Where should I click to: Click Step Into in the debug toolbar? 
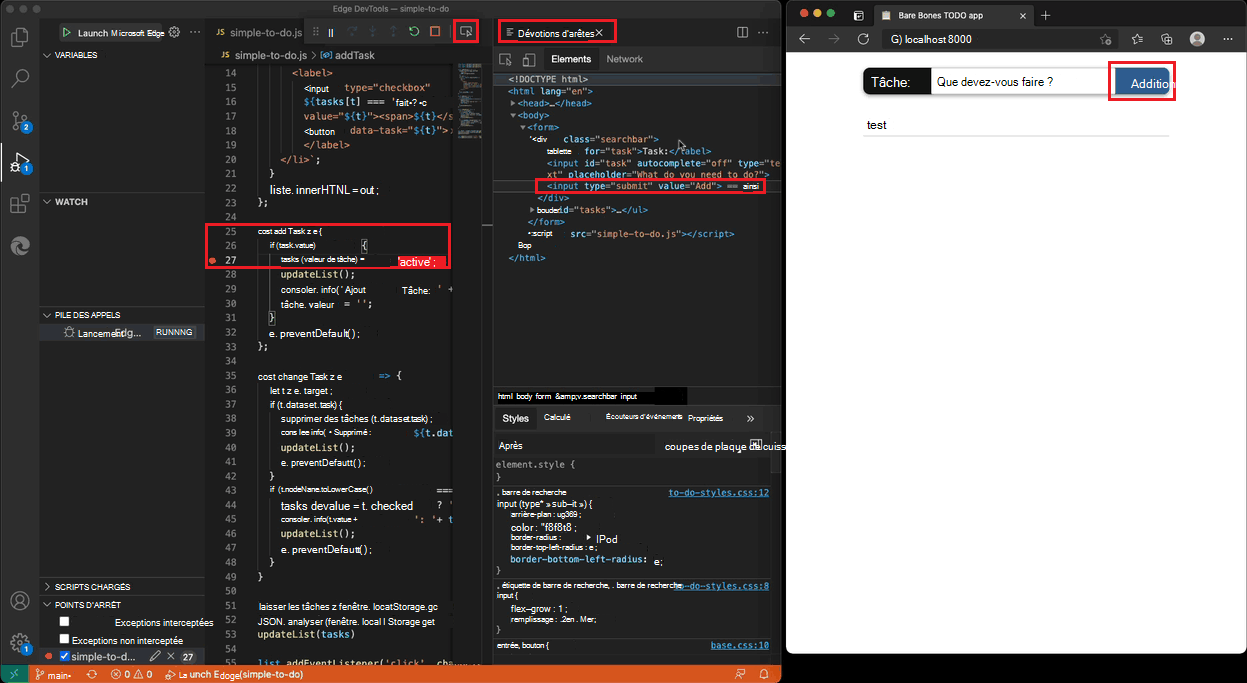pyautogui.click(x=372, y=32)
